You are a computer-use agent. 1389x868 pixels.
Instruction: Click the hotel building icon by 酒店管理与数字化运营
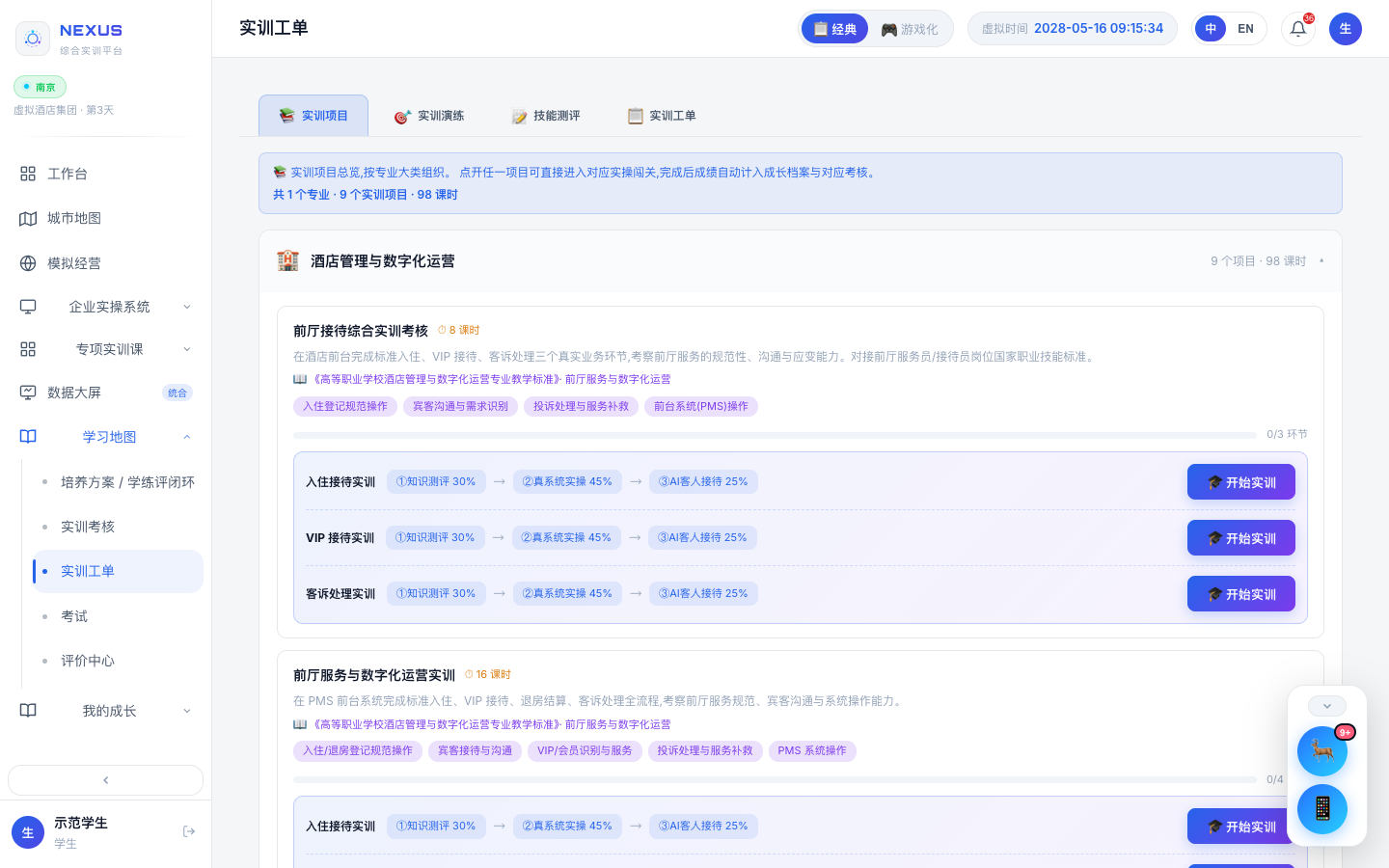[287, 260]
